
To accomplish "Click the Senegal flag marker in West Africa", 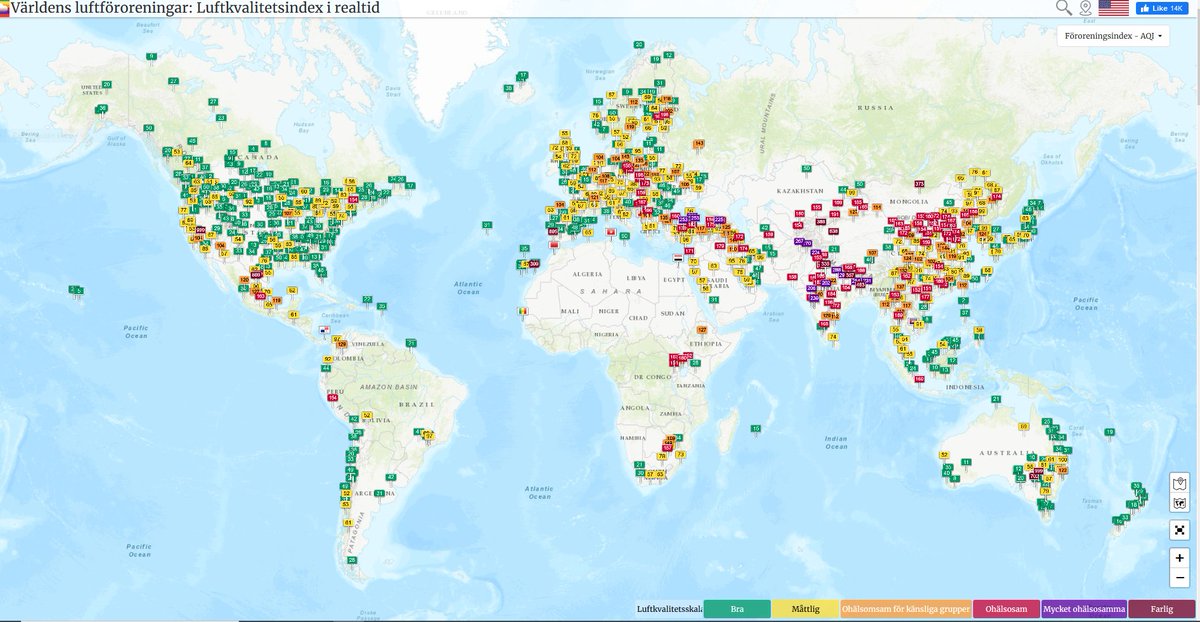I will pyautogui.click(x=524, y=311).
